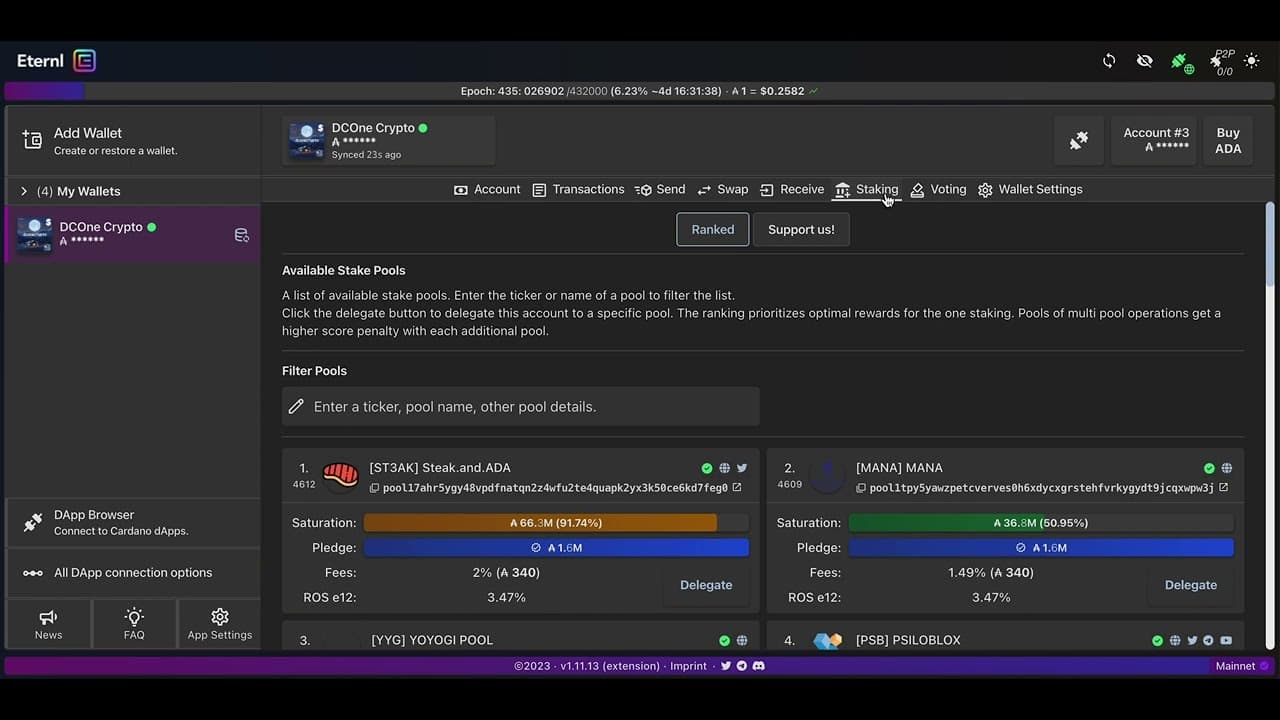Click the MANA saturation bar
The width and height of the screenshot is (1280, 720).
click(1041, 523)
